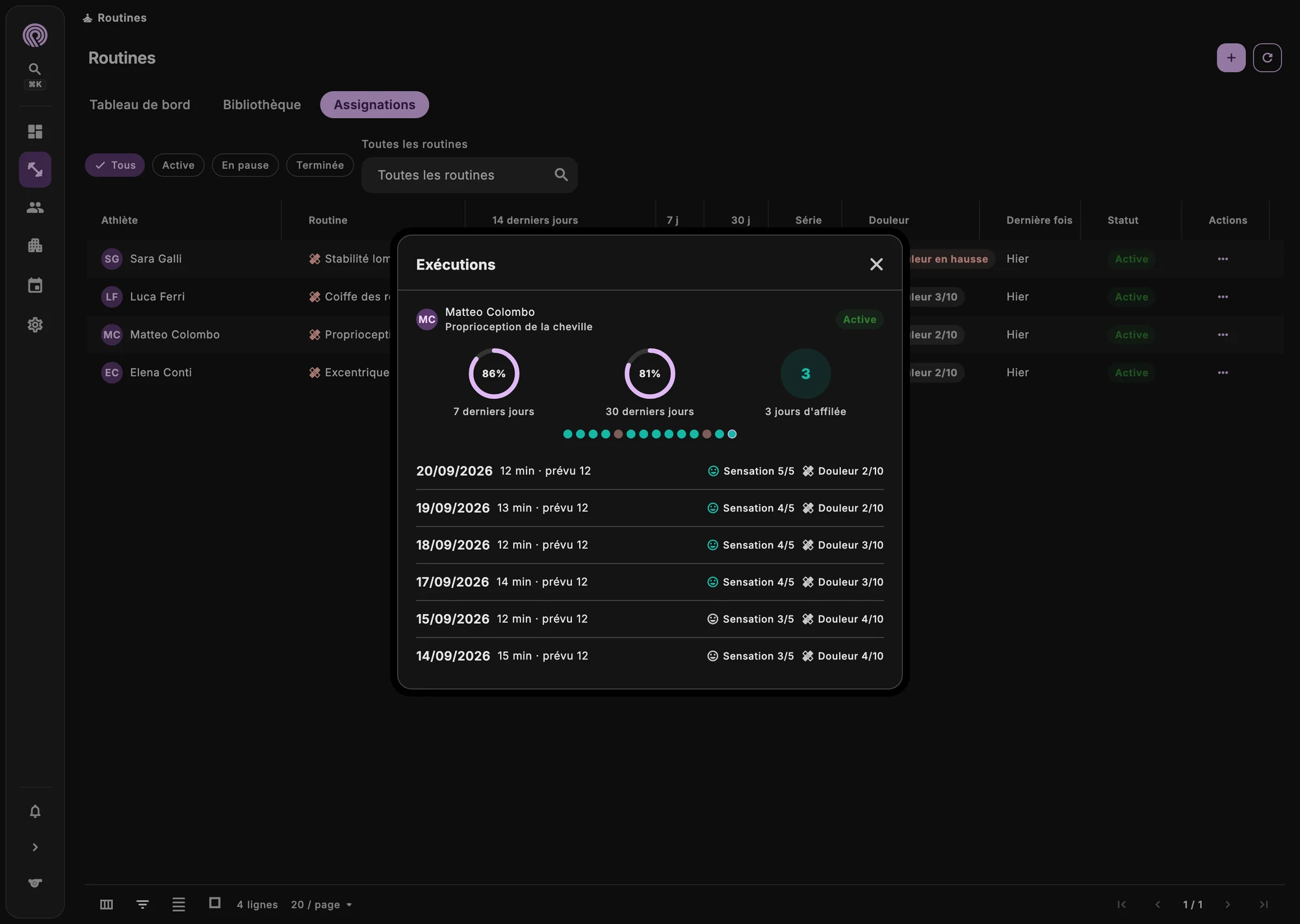Go to the next page
Image resolution: width=1300 pixels, height=924 pixels.
coord(1227,905)
